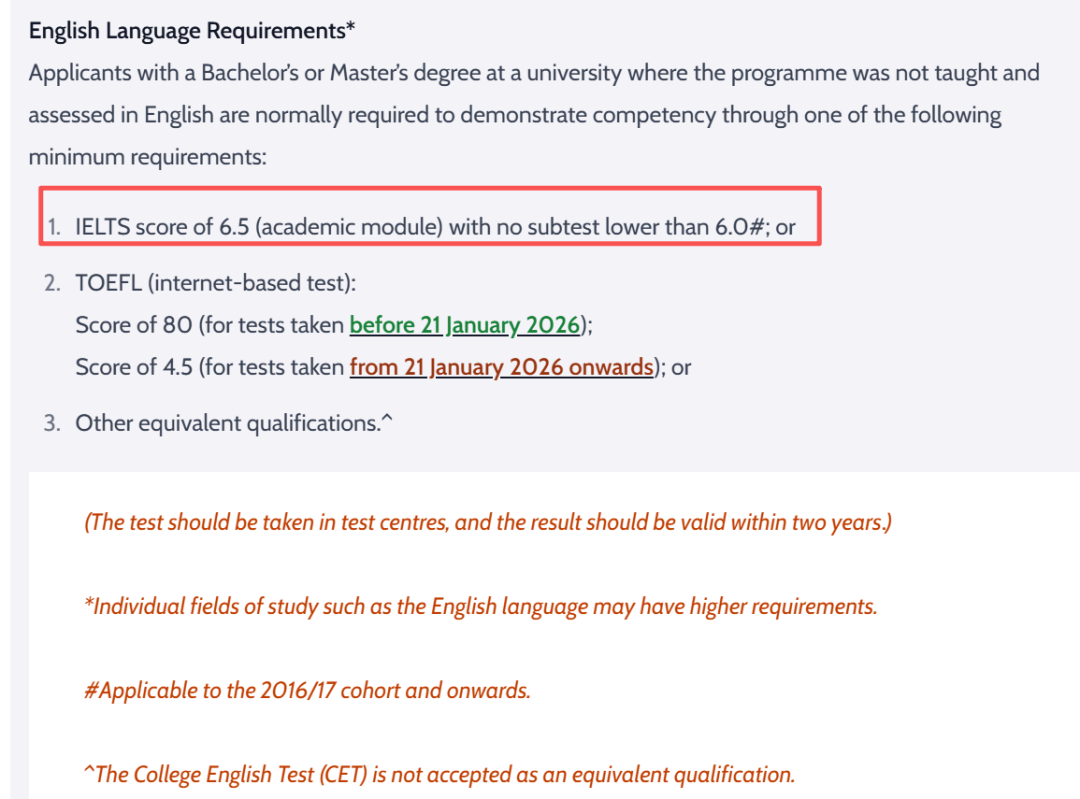Select the 'Other equivalent qualifications.^' list item
Image resolution: width=1080 pixels, height=799 pixels.
coord(234,423)
